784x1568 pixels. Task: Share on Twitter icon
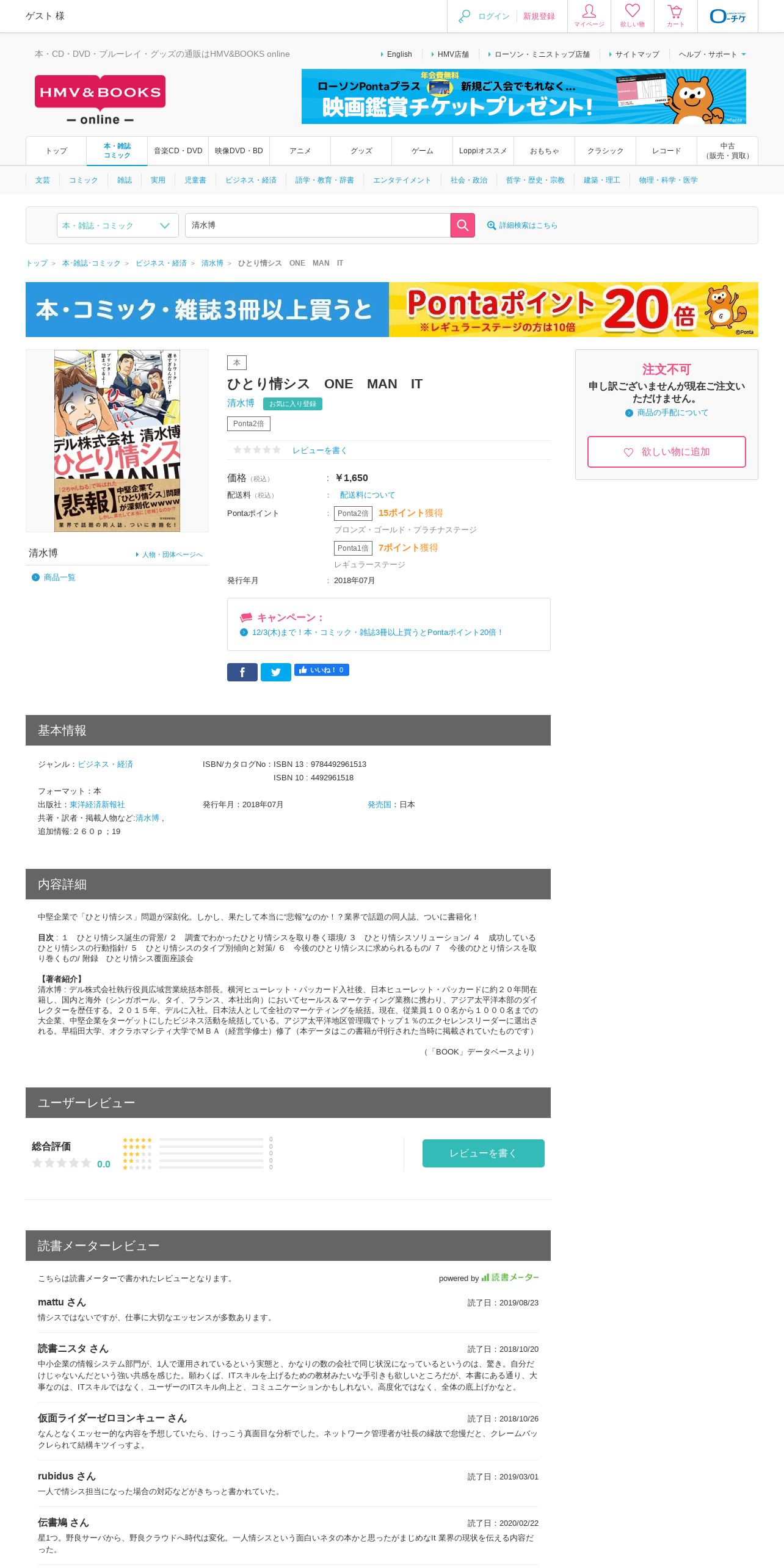point(276,672)
